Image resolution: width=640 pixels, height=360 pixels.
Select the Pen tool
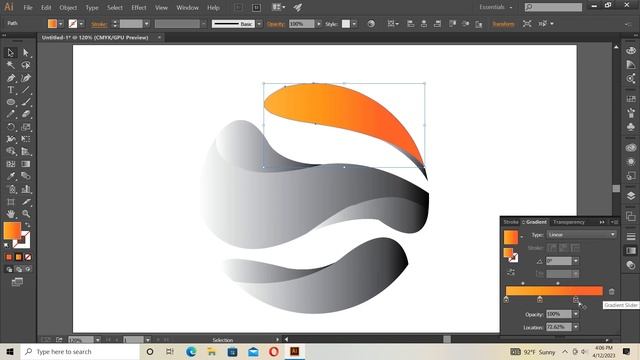(11, 78)
